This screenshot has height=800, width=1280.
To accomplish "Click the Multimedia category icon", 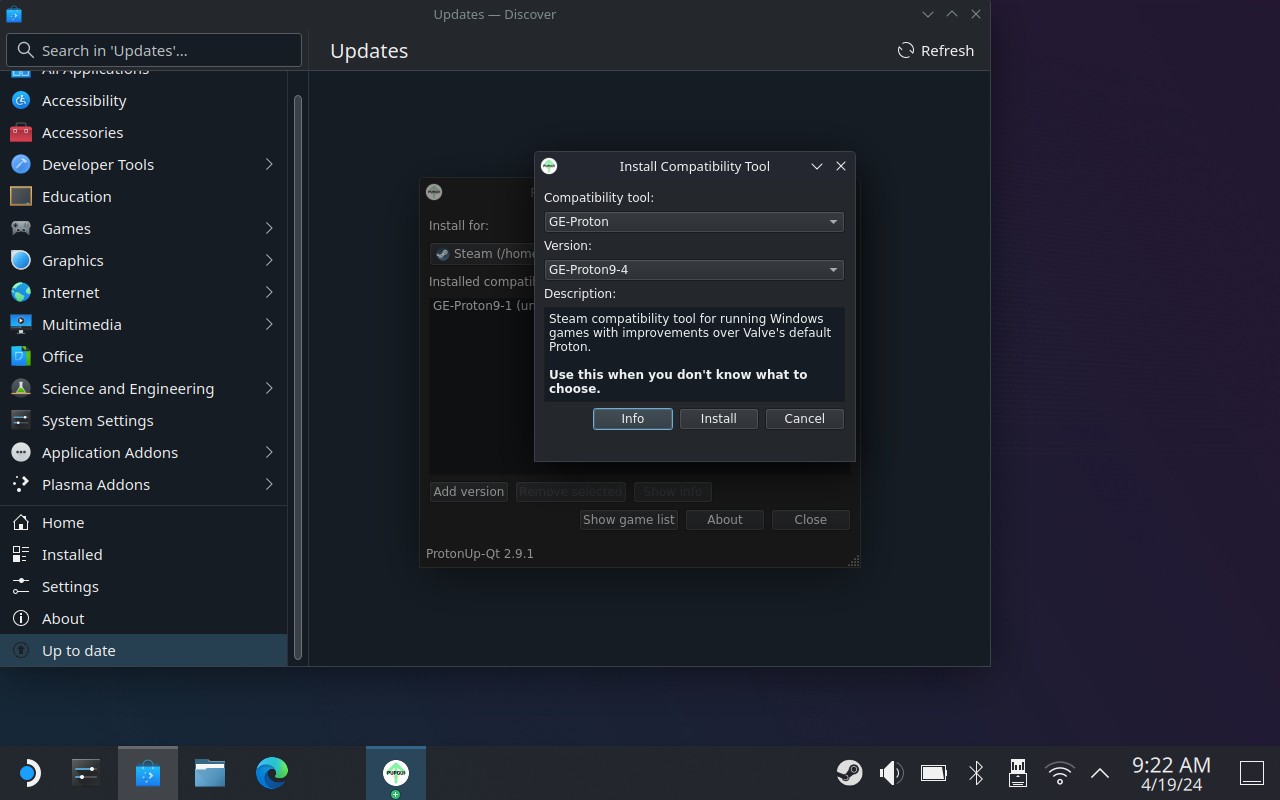I will pyautogui.click(x=21, y=324).
